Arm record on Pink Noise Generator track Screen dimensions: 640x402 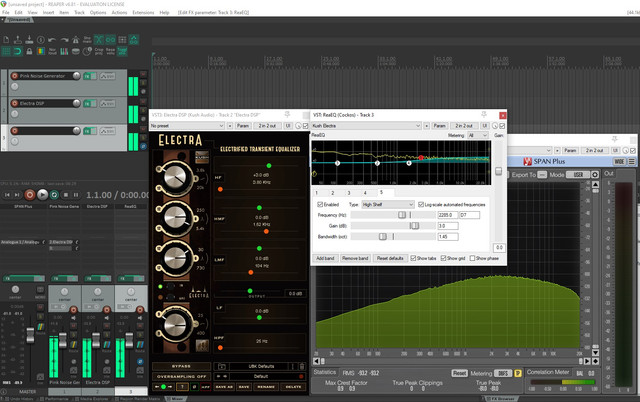(x=15, y=76)
